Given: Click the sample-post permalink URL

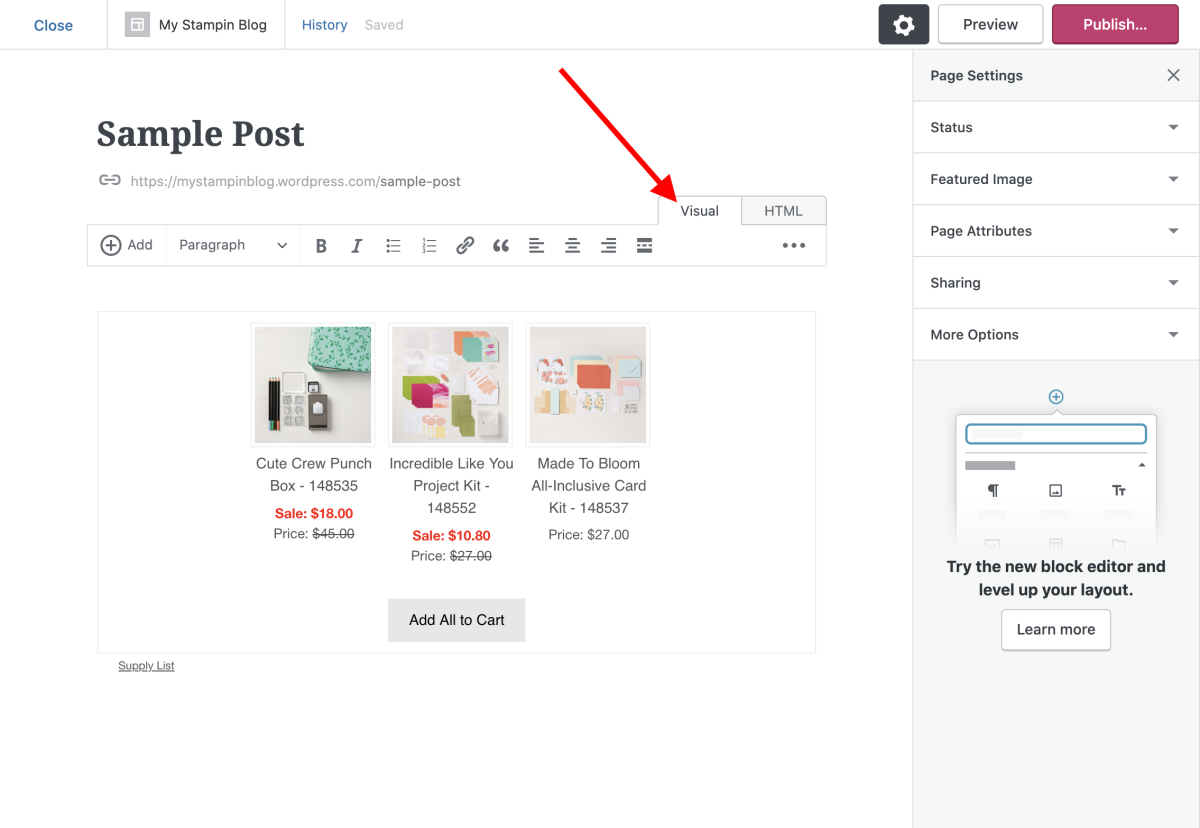Looking at the screenshot, I should [295, 181].
